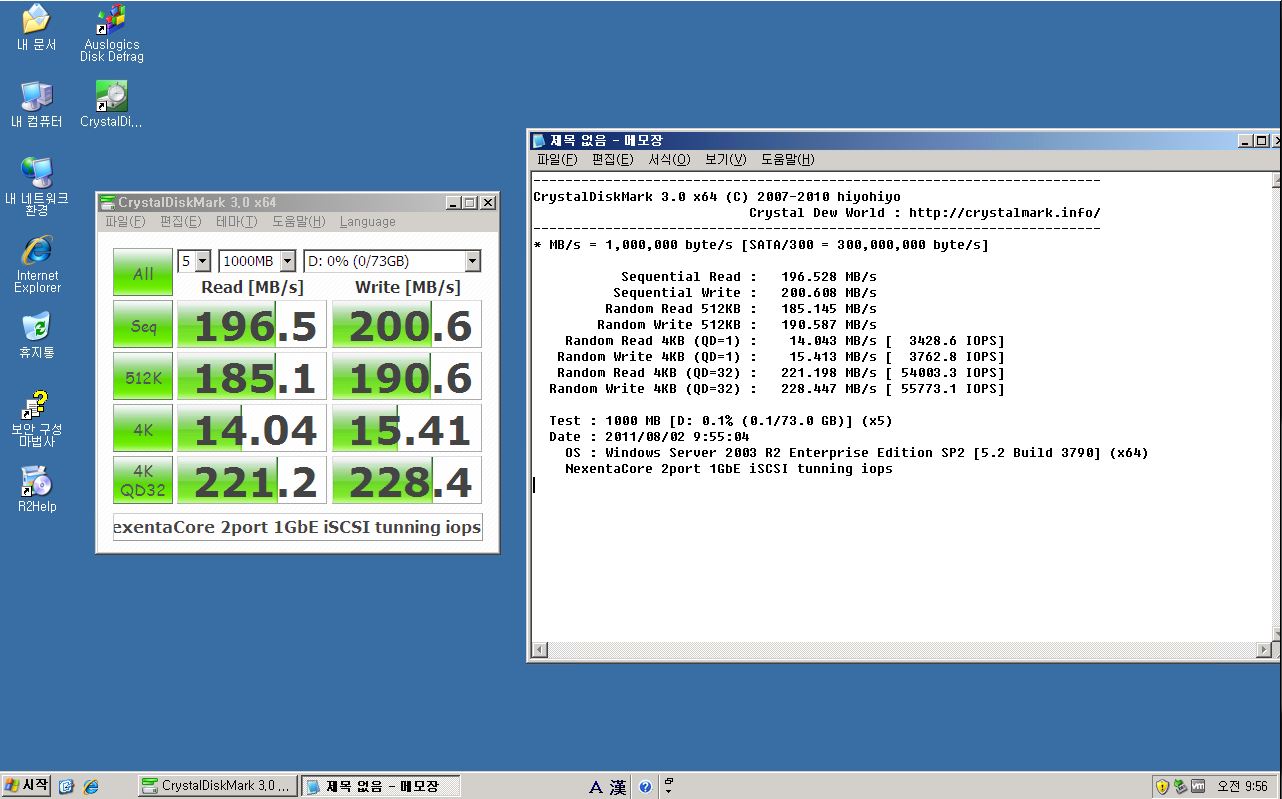Click the Notepad horizontal scrollbar right arrow
1282x799 pixels.
[1264, 650]
